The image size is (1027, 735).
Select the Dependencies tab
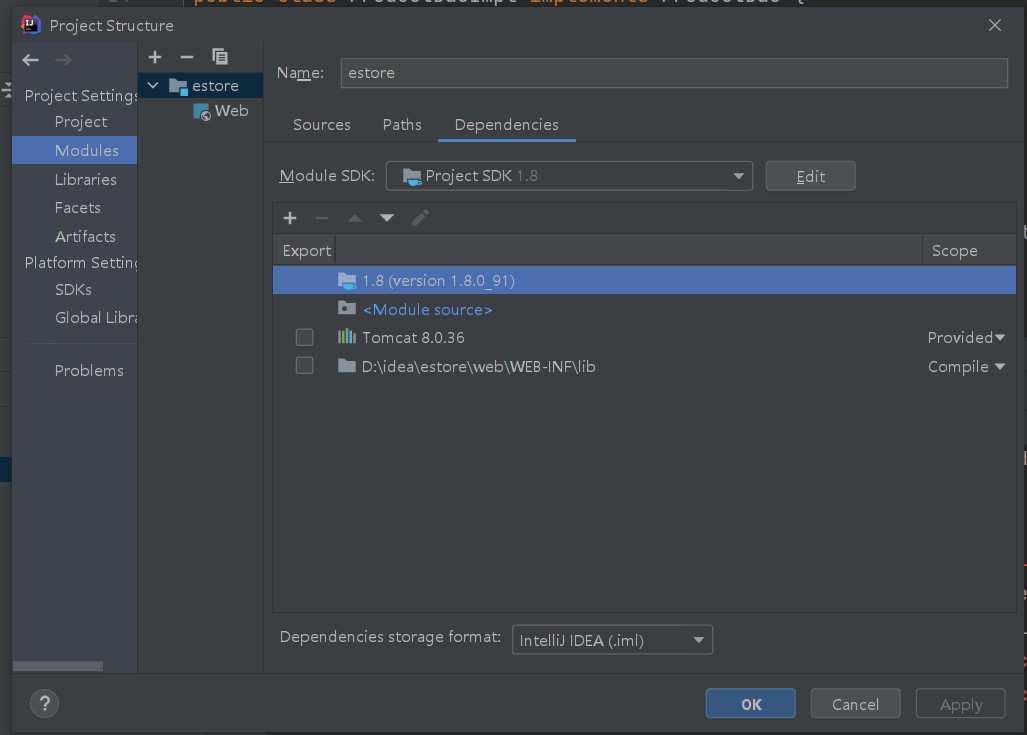click(x=506, y=124)
